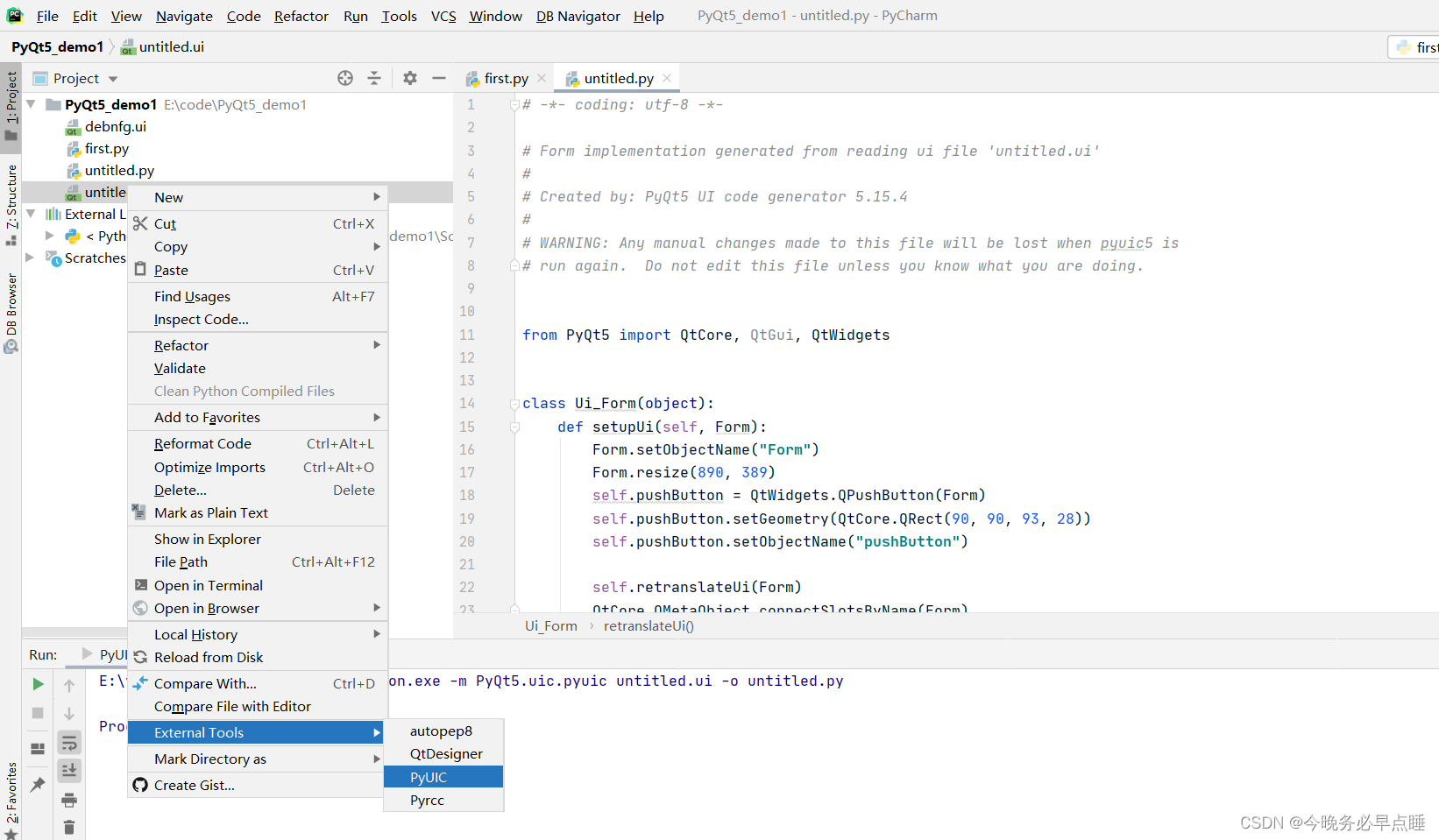Click the pin tab icon in Run panel
Viewport: 1439px width, 840px height.
click(38, 784)
